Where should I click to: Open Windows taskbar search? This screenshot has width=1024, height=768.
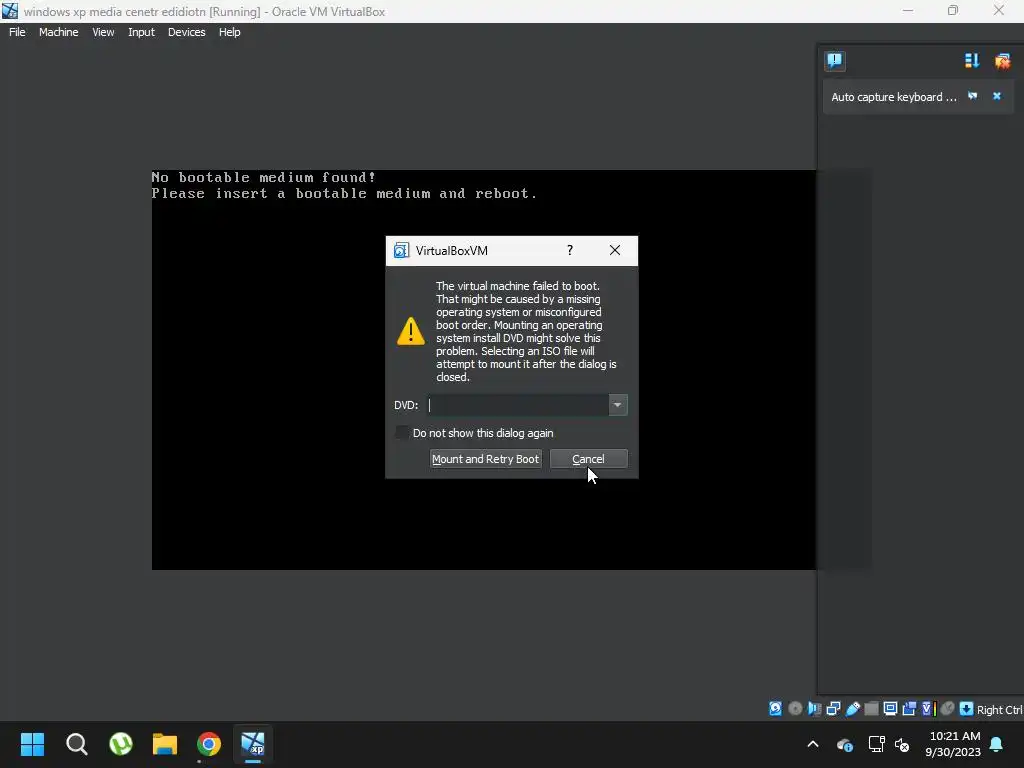pos(76,744)
